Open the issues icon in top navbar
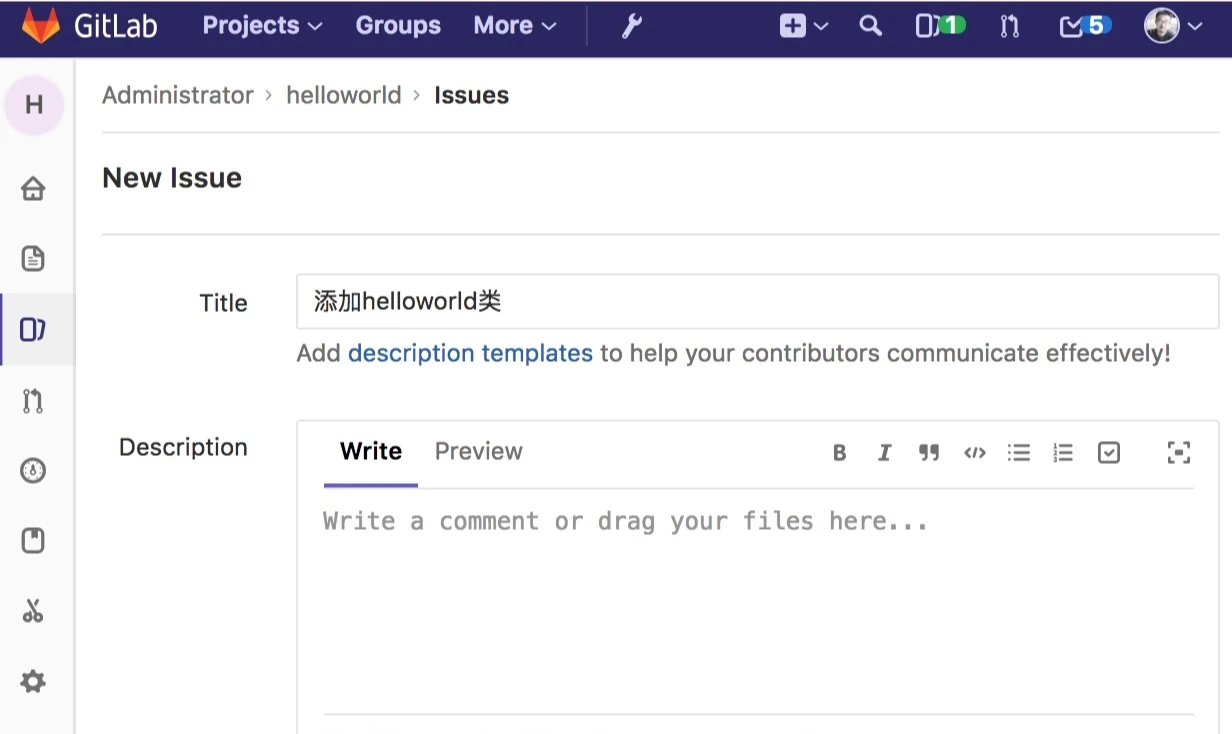 tap(940, 26)
